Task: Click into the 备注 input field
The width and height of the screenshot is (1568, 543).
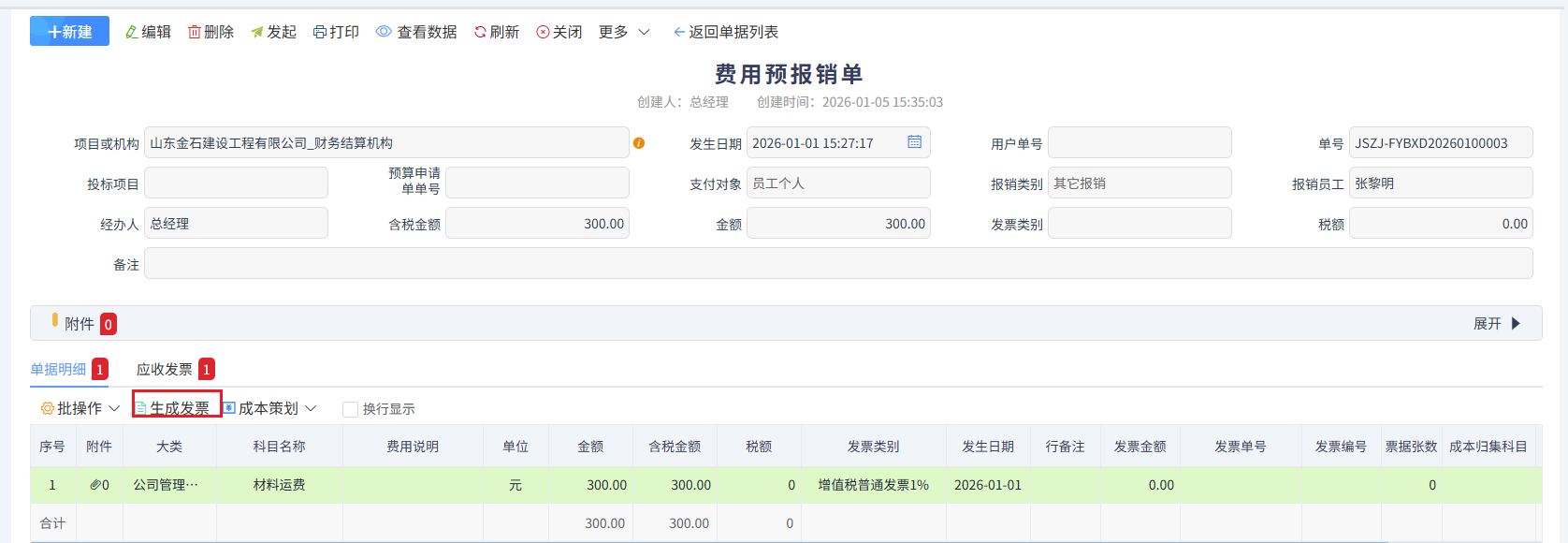Action: coord(837,264)
